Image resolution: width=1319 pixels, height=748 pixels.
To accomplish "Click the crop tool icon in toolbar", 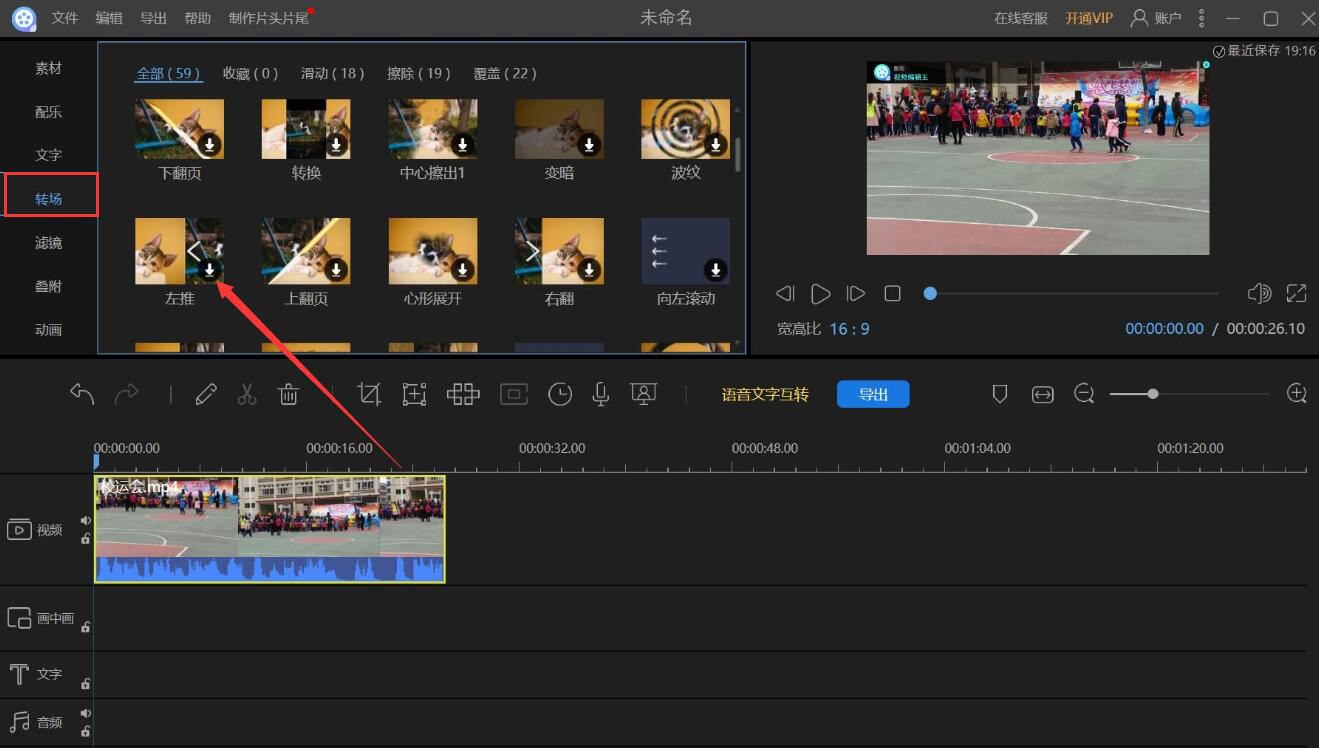I will tap(369, 394).
